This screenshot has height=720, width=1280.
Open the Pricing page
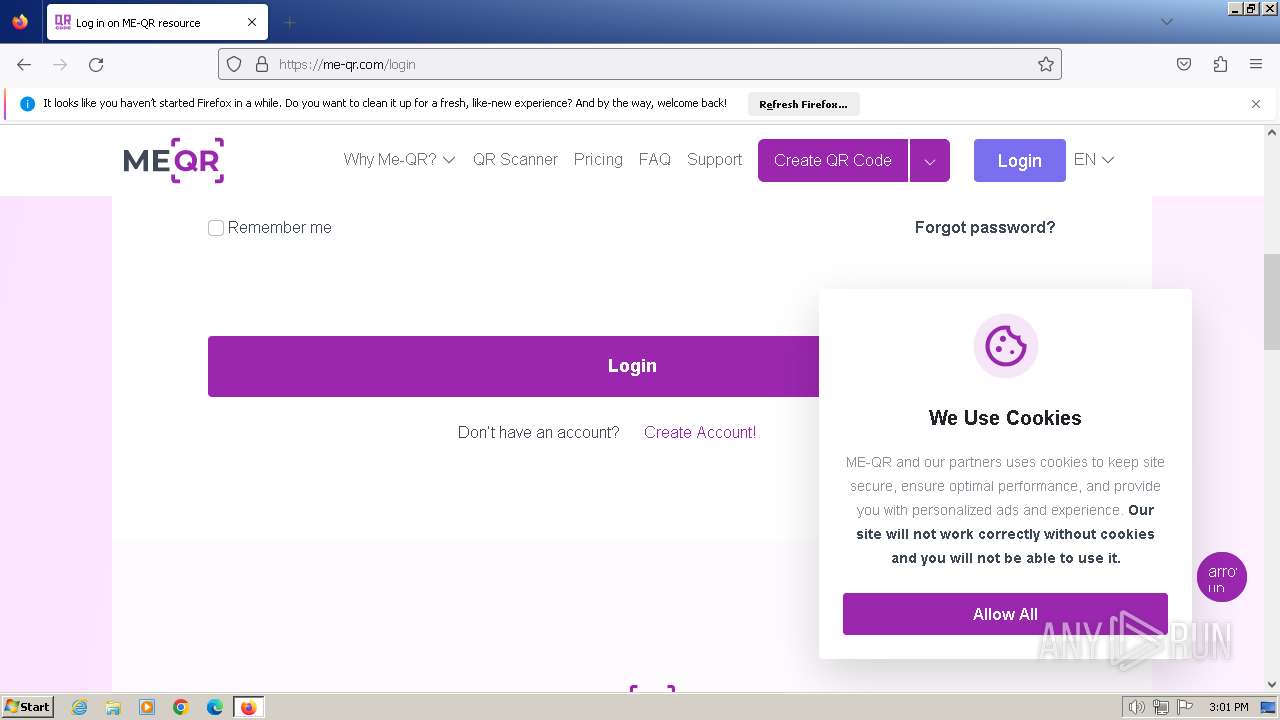click(598, 159)
